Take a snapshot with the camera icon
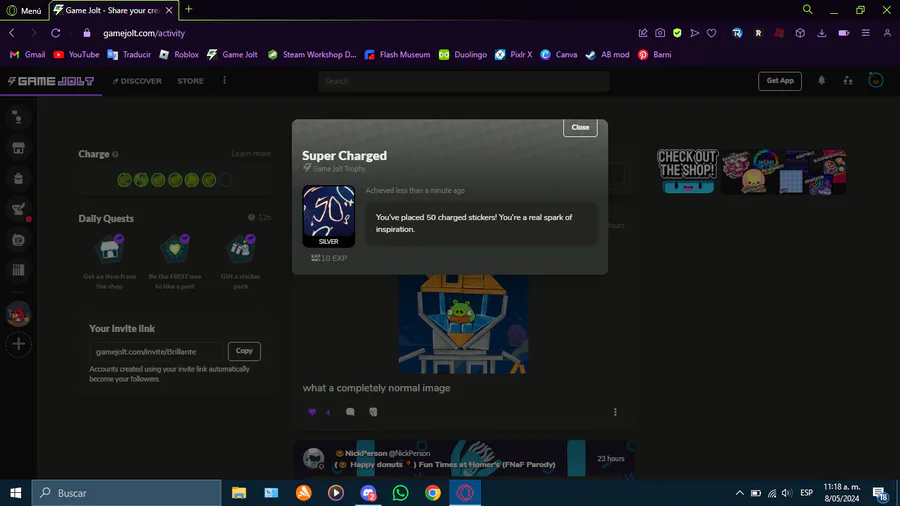Image resolution: width=900 pixels, height=506 pixels. 660,33
